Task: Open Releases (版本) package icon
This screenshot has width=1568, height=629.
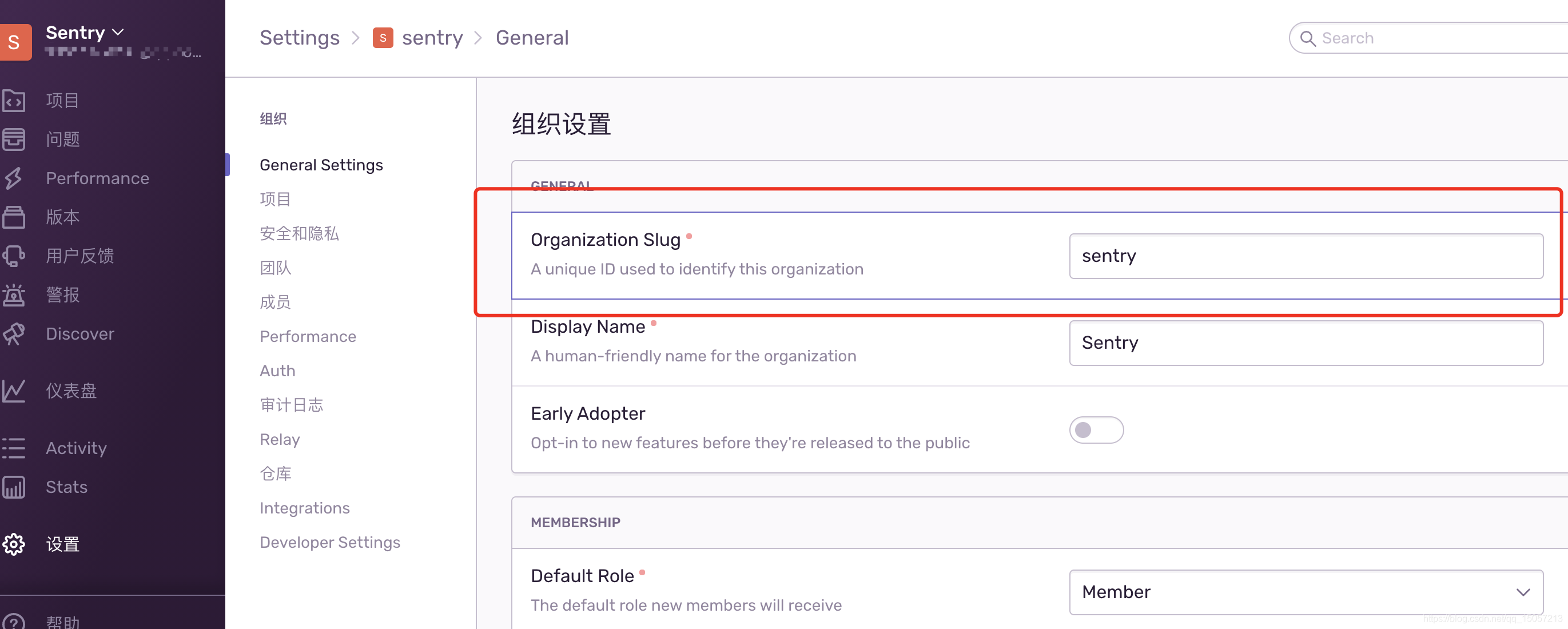Action: pyautogui.click(x=13, y=217)
